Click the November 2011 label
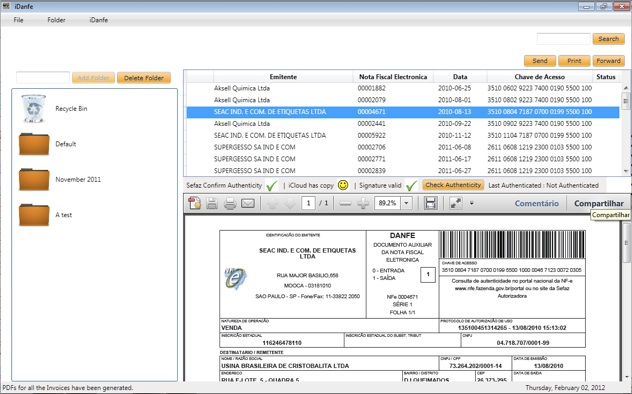Image resolution: width=632 pixels, height=394 pixels. coord(78,179)
